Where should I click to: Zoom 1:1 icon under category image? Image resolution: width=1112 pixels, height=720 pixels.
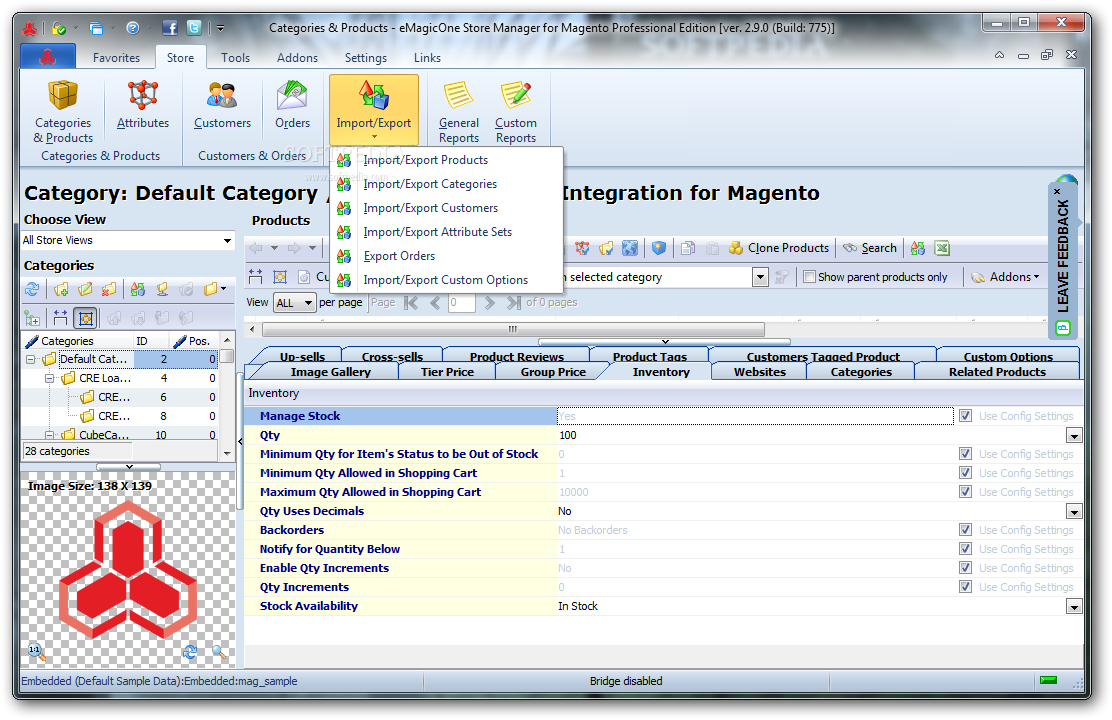(35, 651)
